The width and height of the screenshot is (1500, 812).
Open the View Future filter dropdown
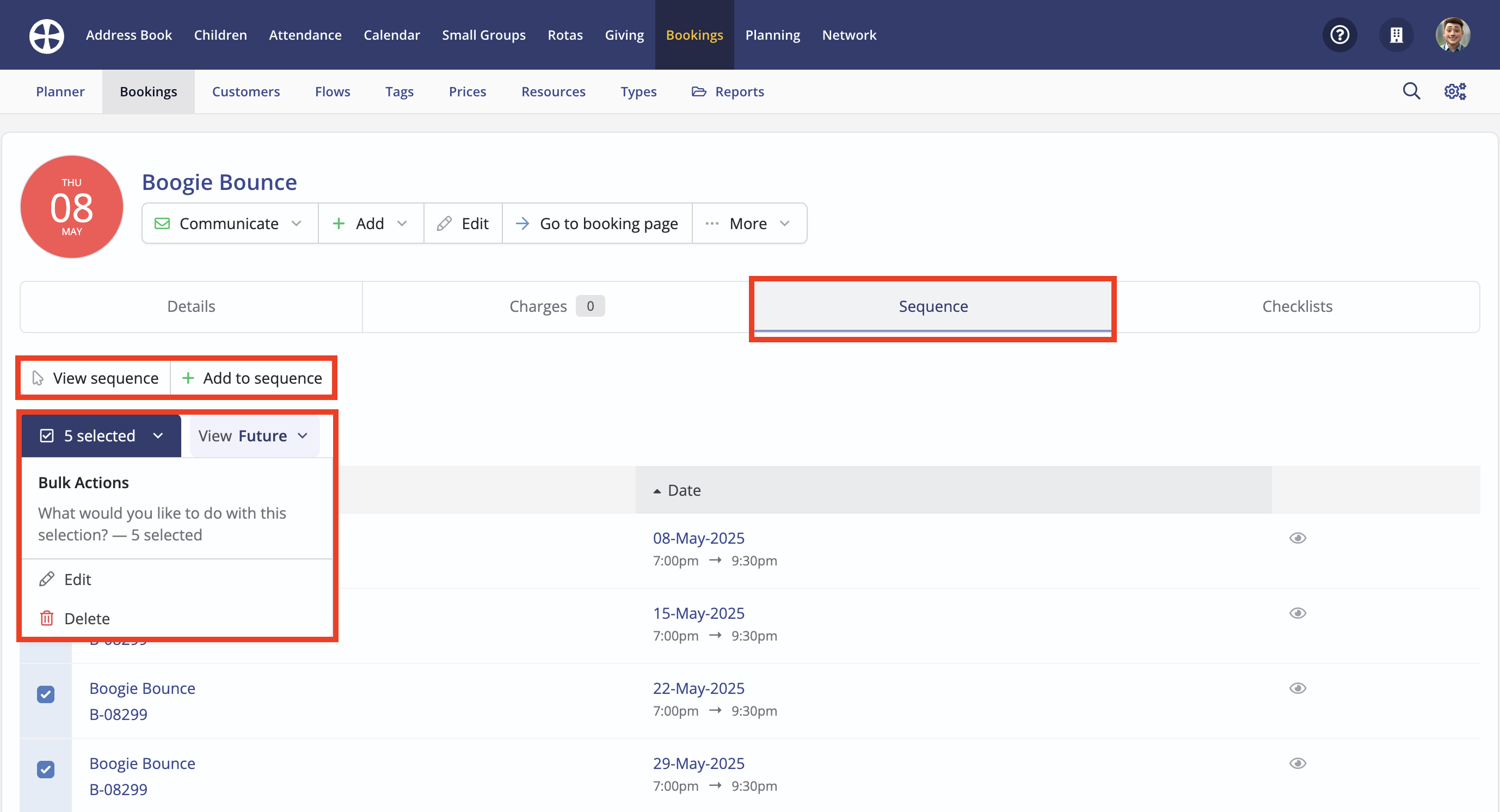click(x=255, y=436)
